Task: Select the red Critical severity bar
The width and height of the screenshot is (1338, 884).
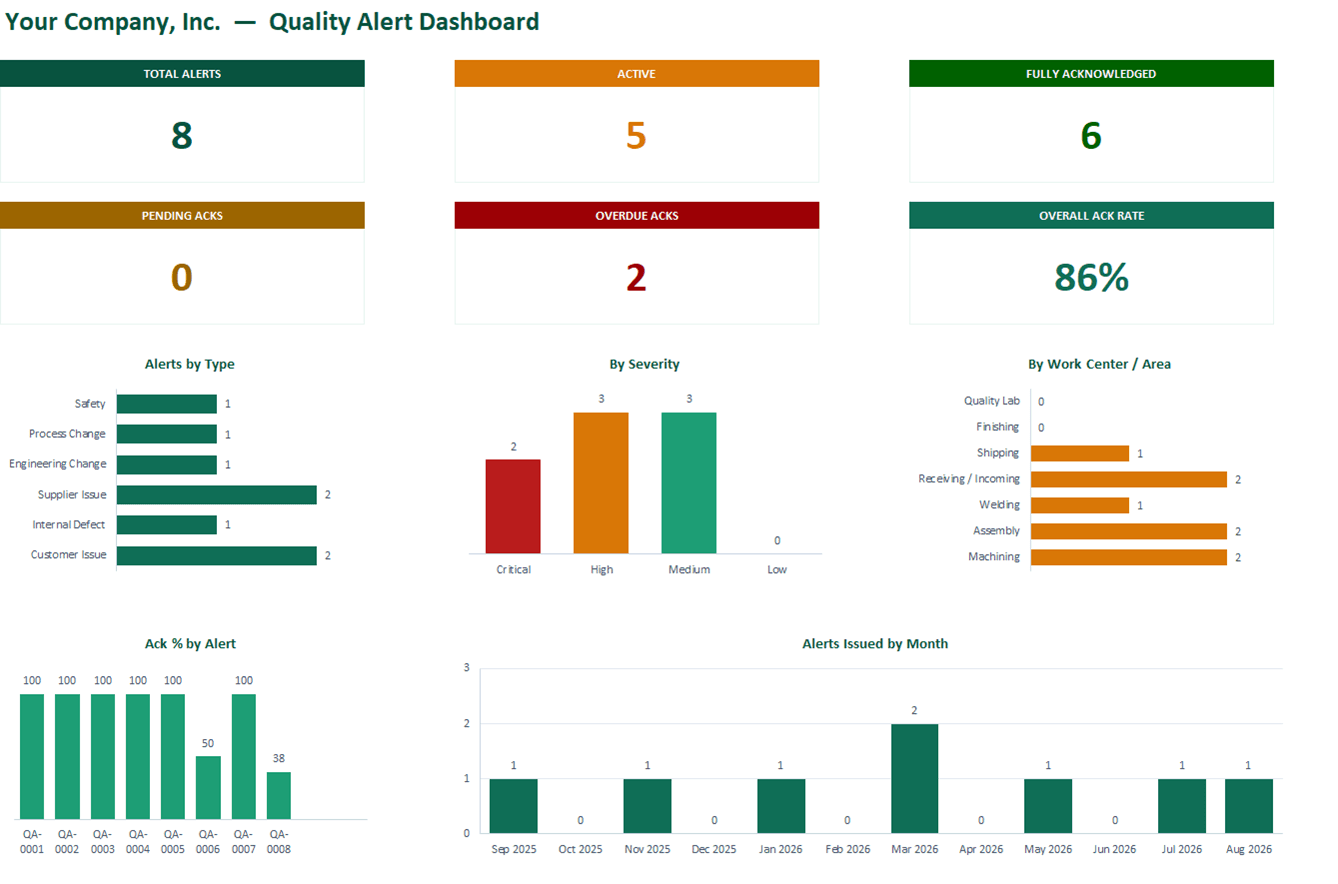Action: tap(513, 506)
